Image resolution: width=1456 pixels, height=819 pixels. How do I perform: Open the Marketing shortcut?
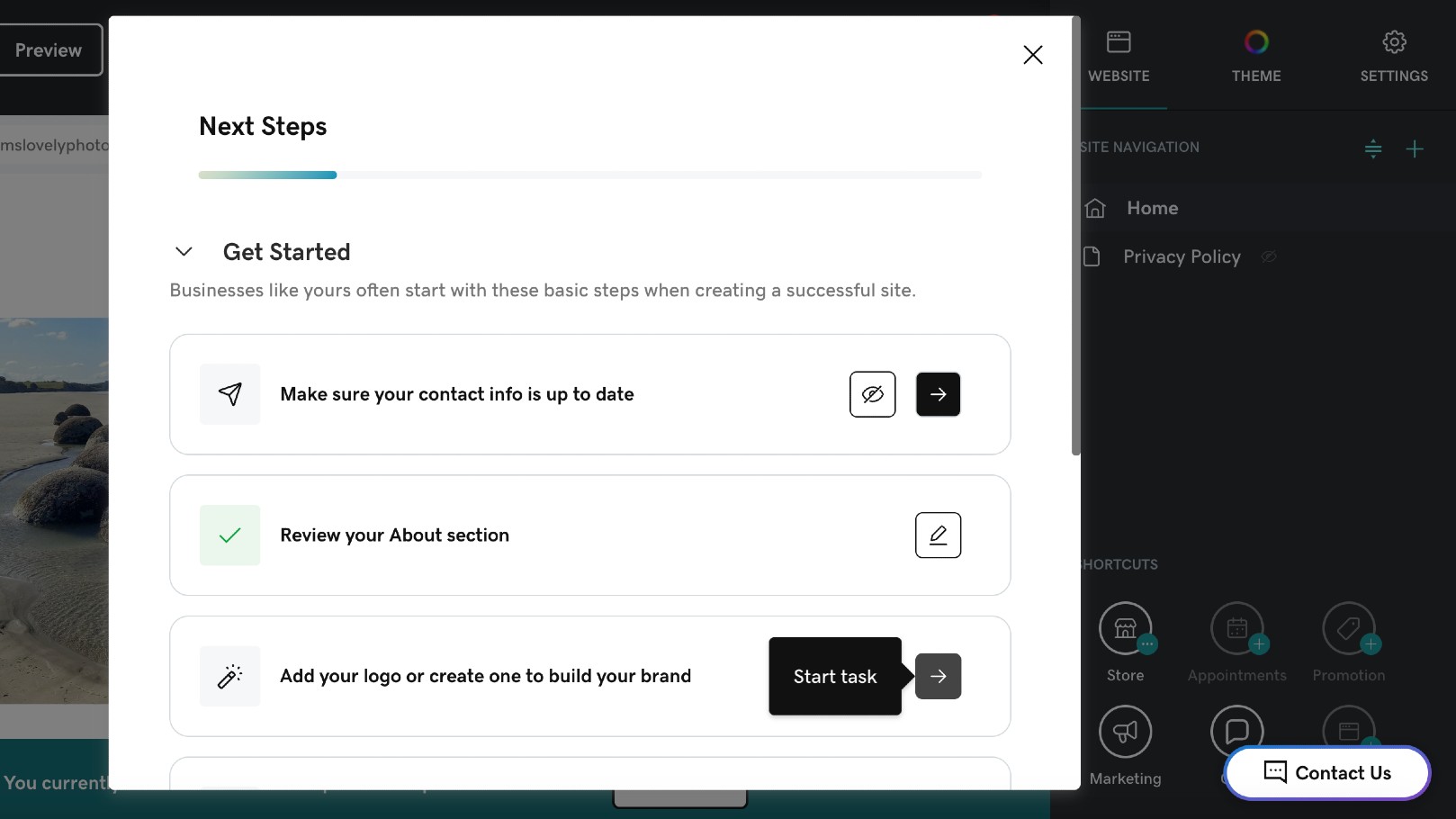tap(1126, 746)
